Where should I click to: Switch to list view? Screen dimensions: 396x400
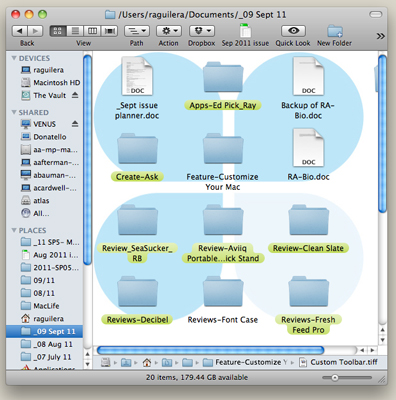75,31
